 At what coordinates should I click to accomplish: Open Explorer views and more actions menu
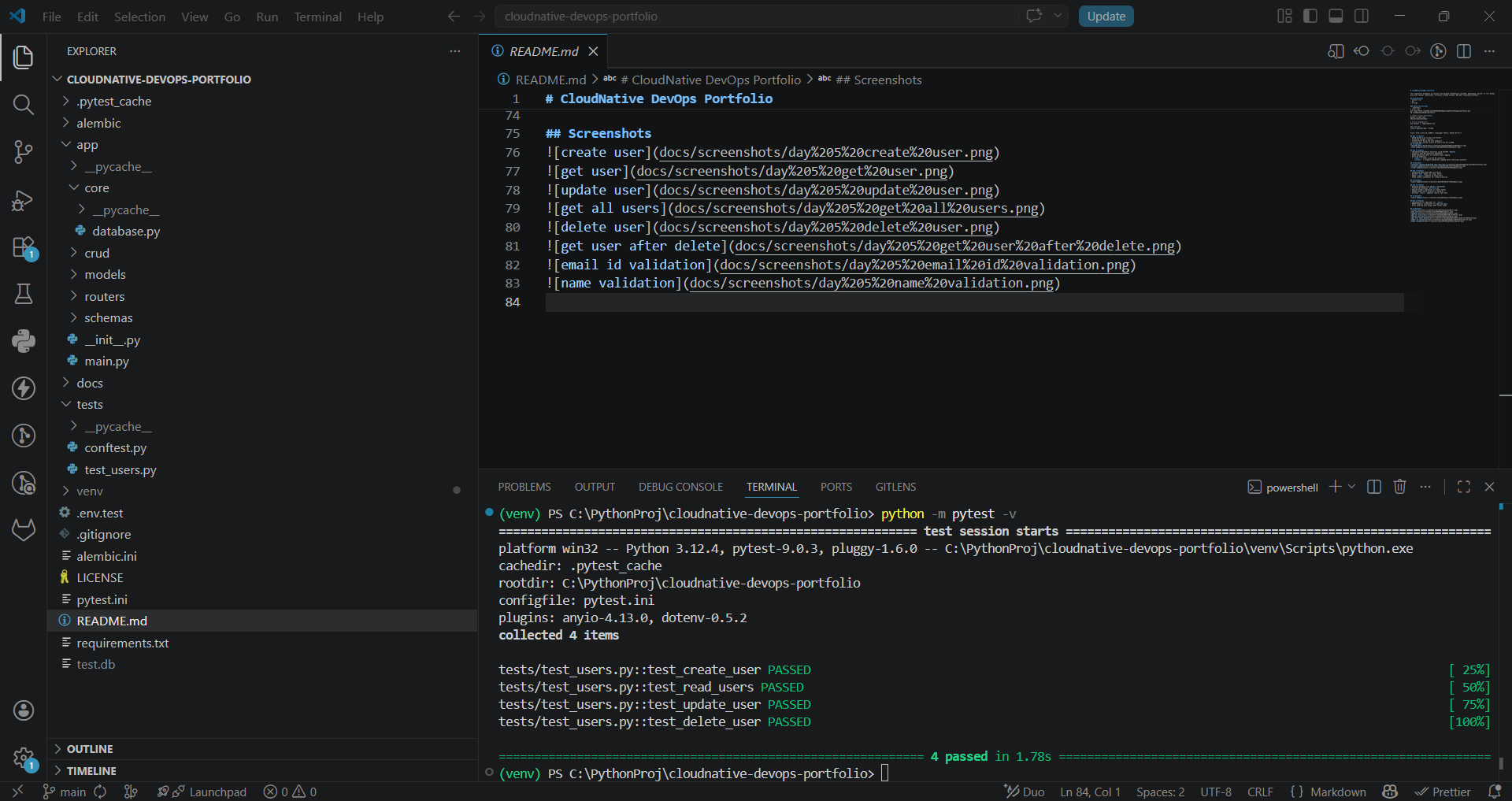pyautogui.click(x=455, y=51)
